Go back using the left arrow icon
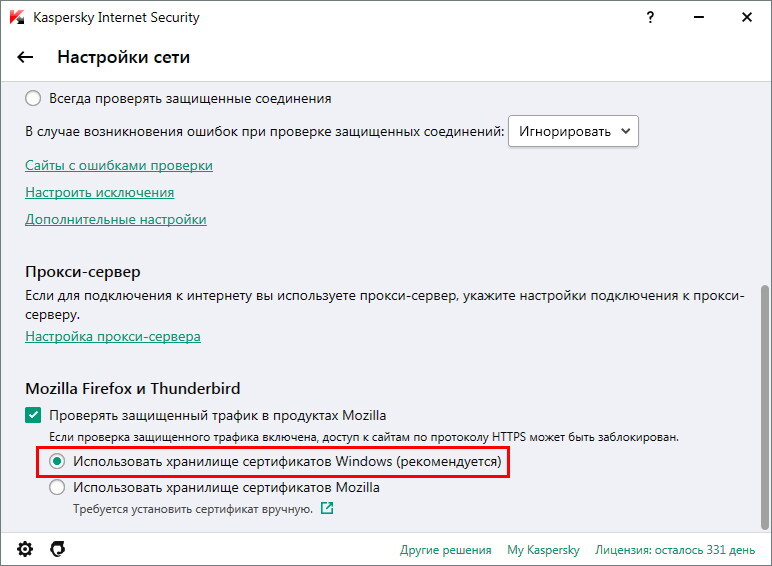The image size is (772, 566). point(25,57)
